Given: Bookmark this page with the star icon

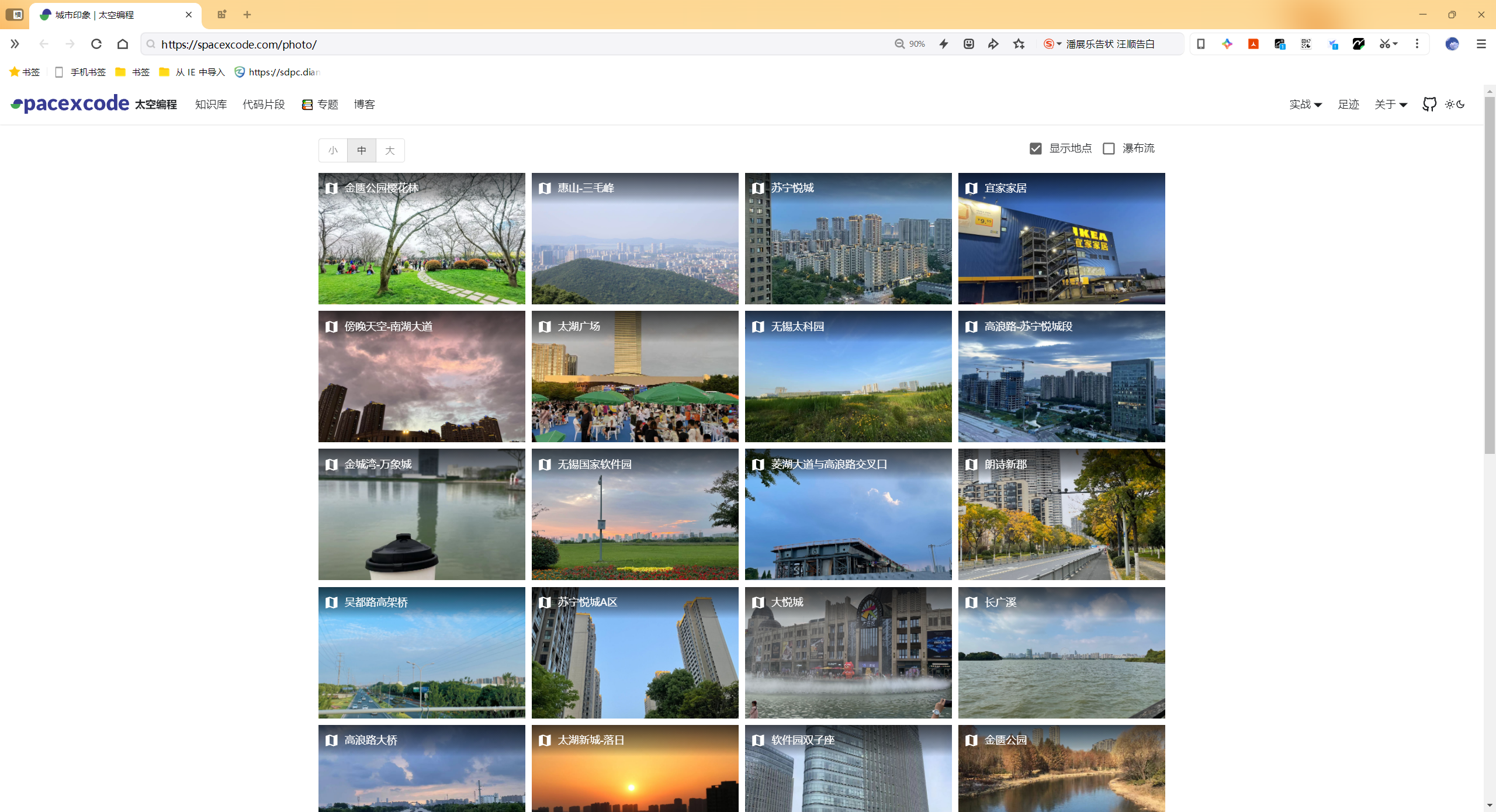Looking at the screenshot, I should pyautogui.click(x=1019, y=44).
